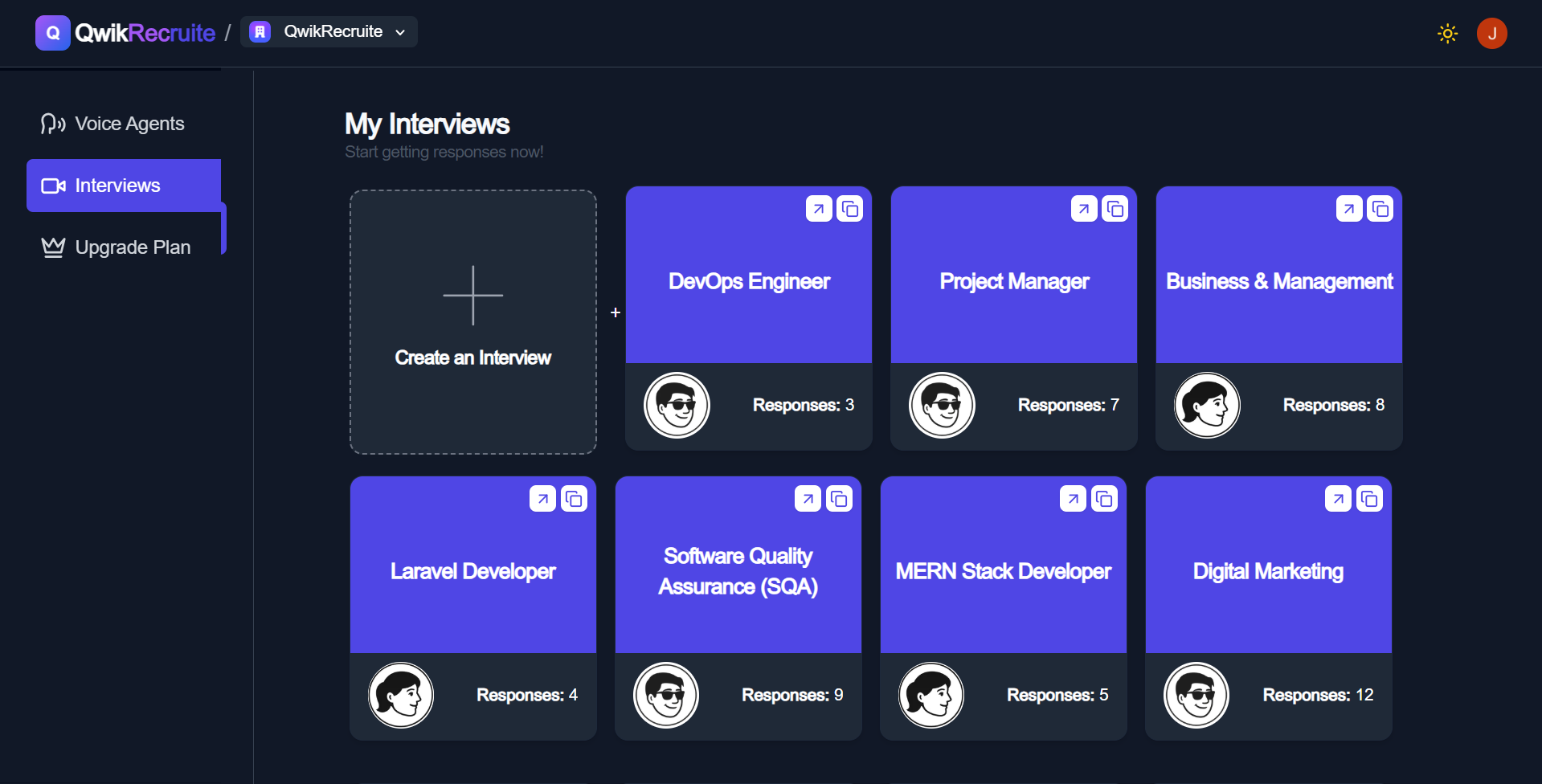Open Project Manager interview via arrow icon

tap(1083, 209)
